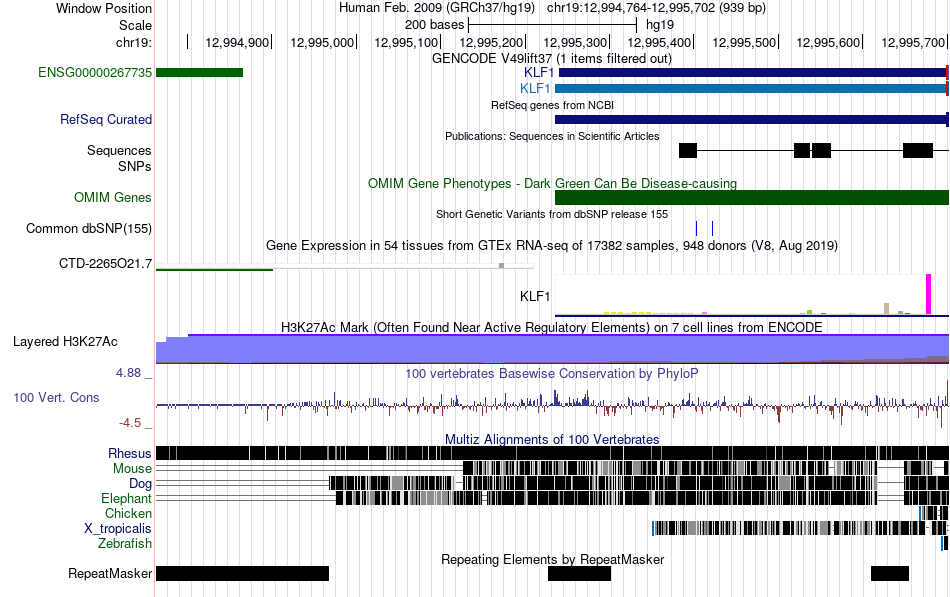The height and width of the screenshot is (597, 950).
Task: Click the GENCODE V49lift37 track title
Action: pos(552,59)
